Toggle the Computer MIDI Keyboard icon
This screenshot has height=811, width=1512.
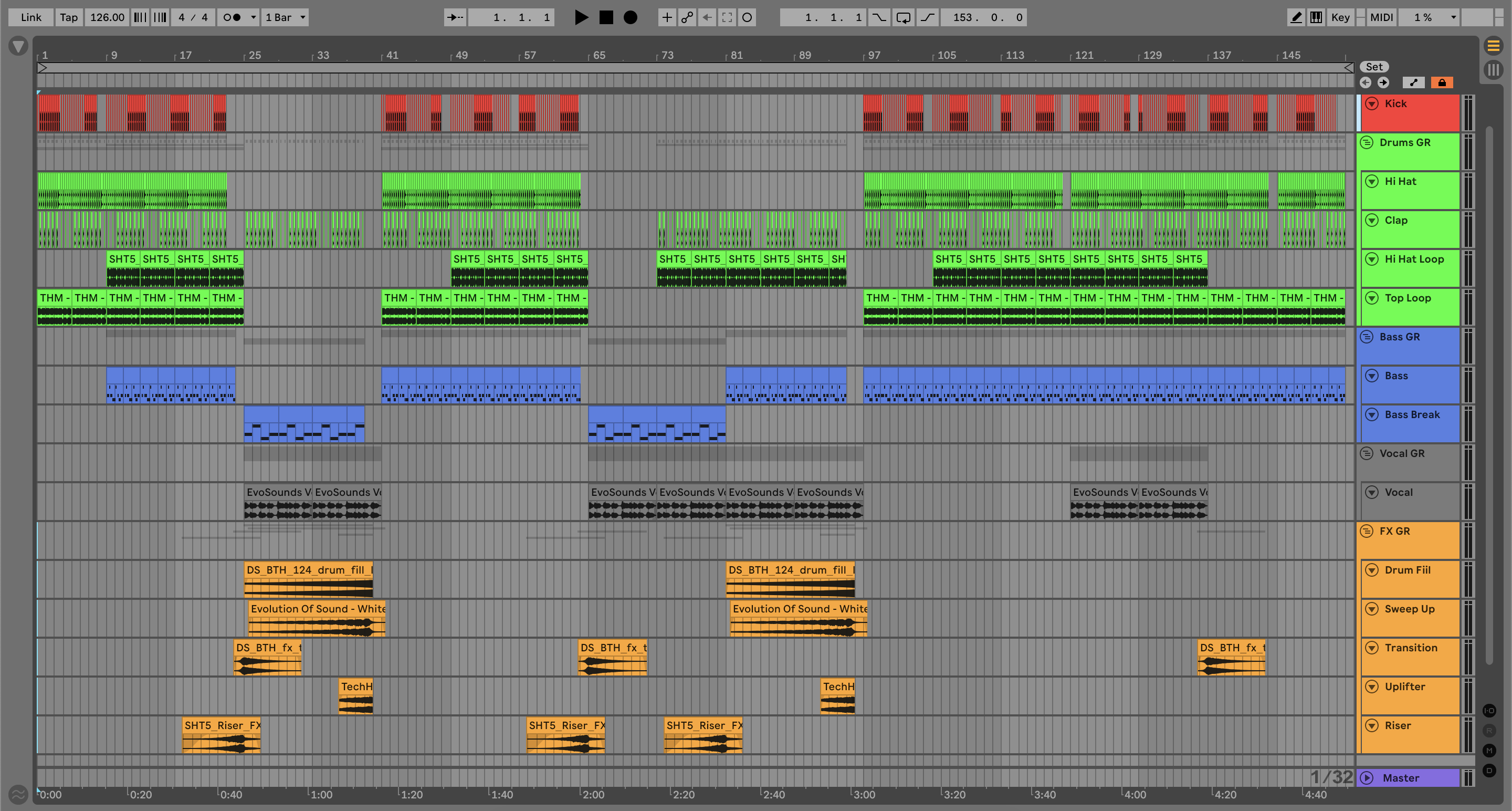click(x=1316, y=18)
